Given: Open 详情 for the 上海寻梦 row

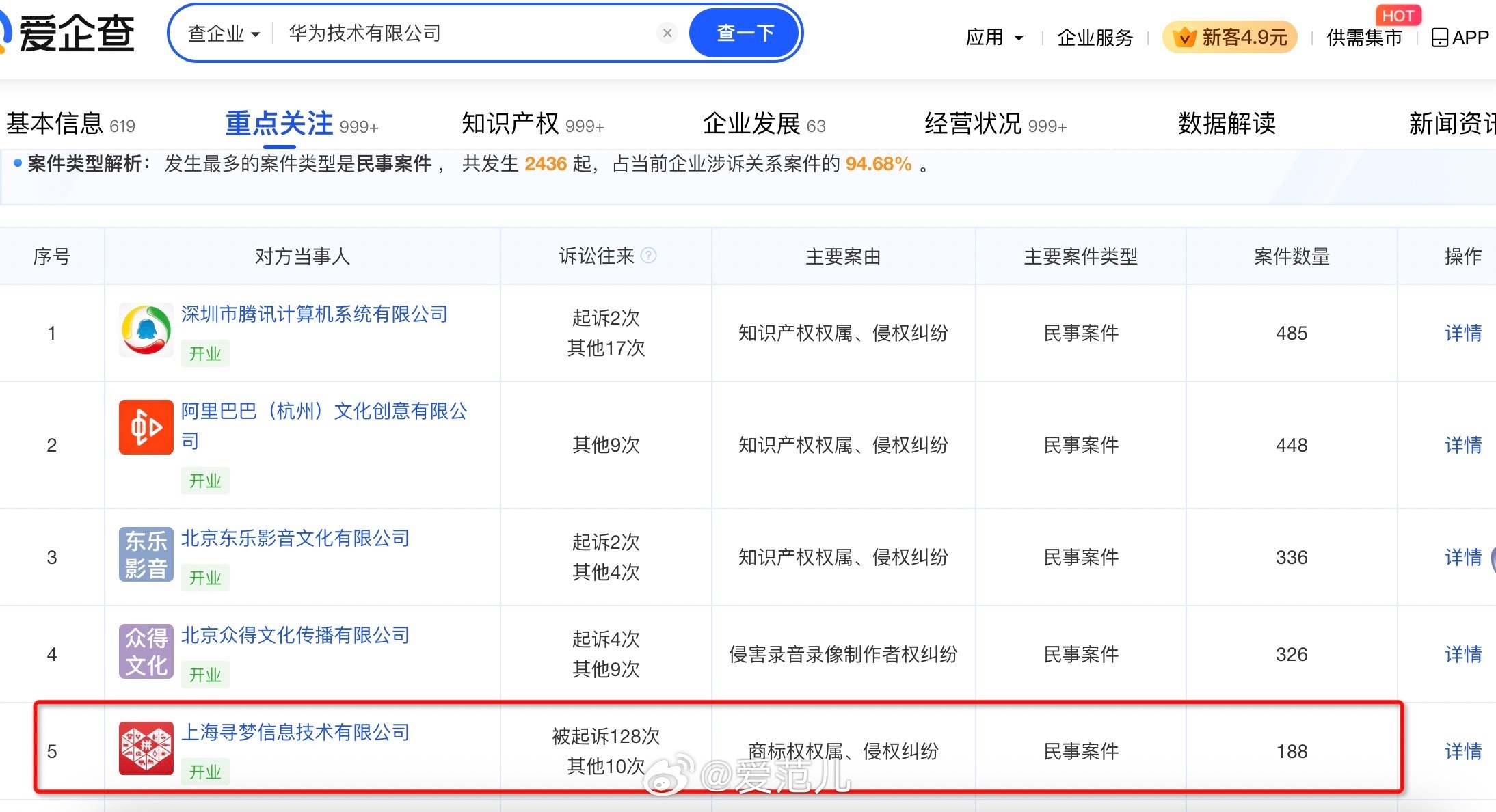Looking at the screenshot, I should (x=1463, y=751).
